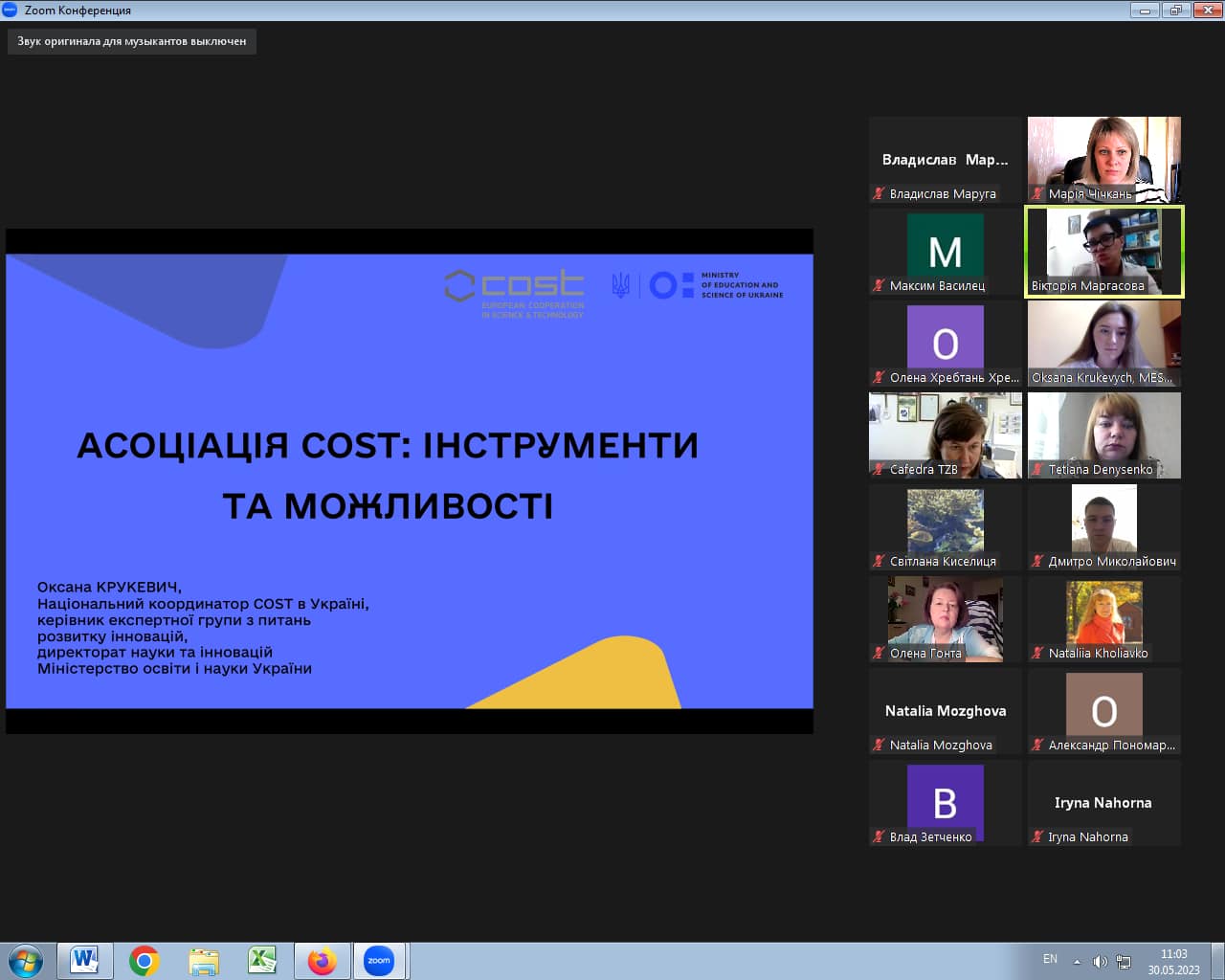Click the network icon in system tray
Image resolution: width=1225 pixels, height=980 pixels.
tap(1124, 961)
